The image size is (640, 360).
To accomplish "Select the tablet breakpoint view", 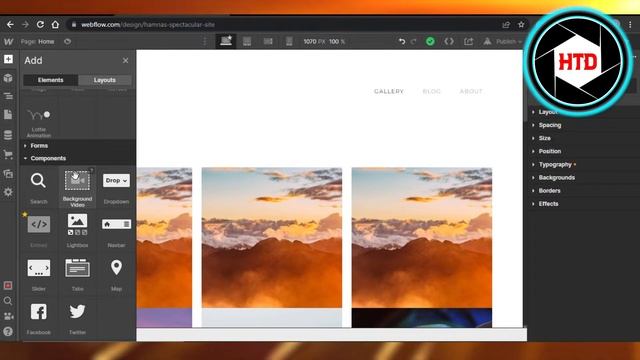I will tap(247, 42).
